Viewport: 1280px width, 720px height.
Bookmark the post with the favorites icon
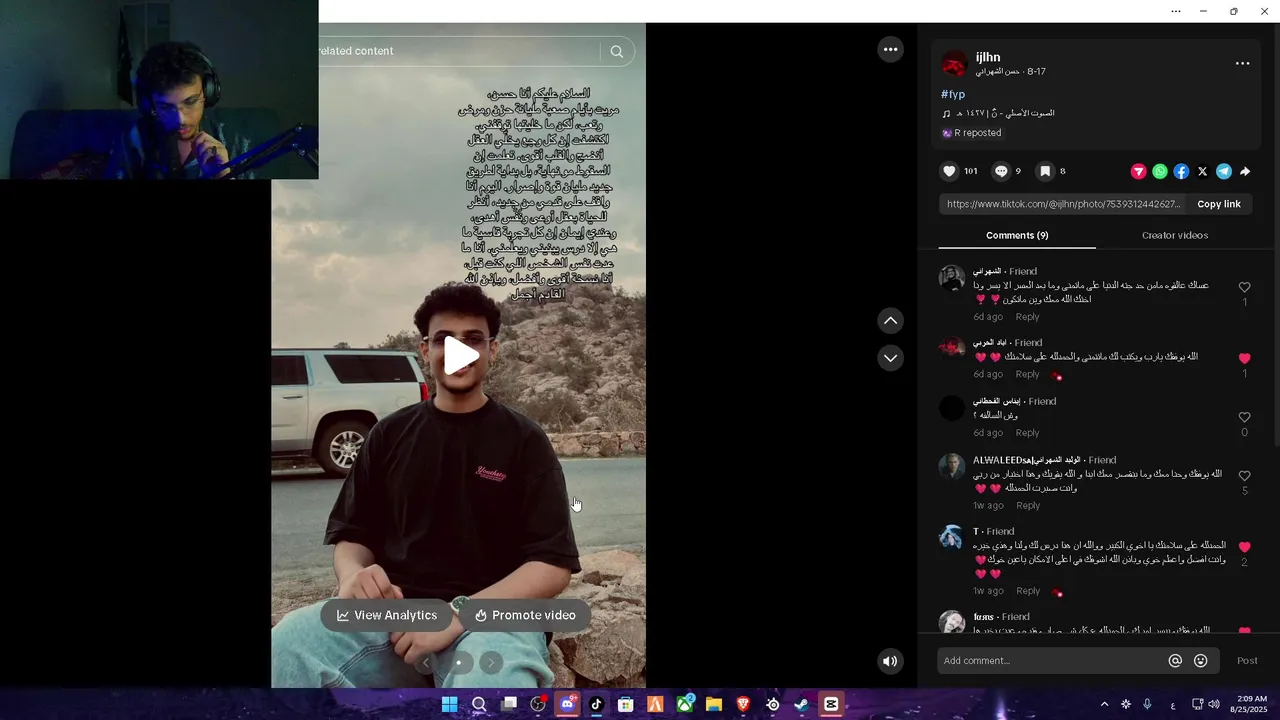(1045, 171)
